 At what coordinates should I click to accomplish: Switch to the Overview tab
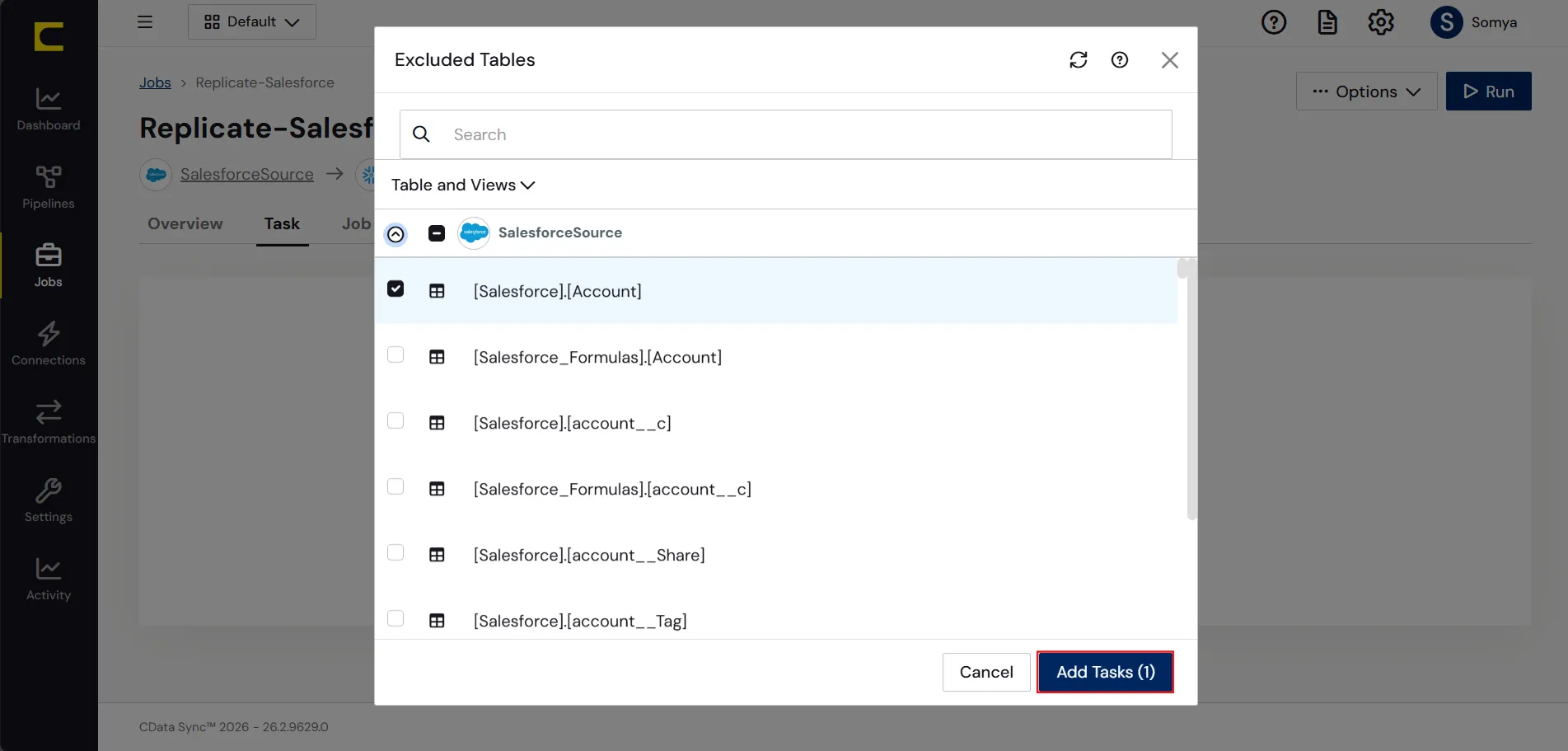click(x=185, y=223)
